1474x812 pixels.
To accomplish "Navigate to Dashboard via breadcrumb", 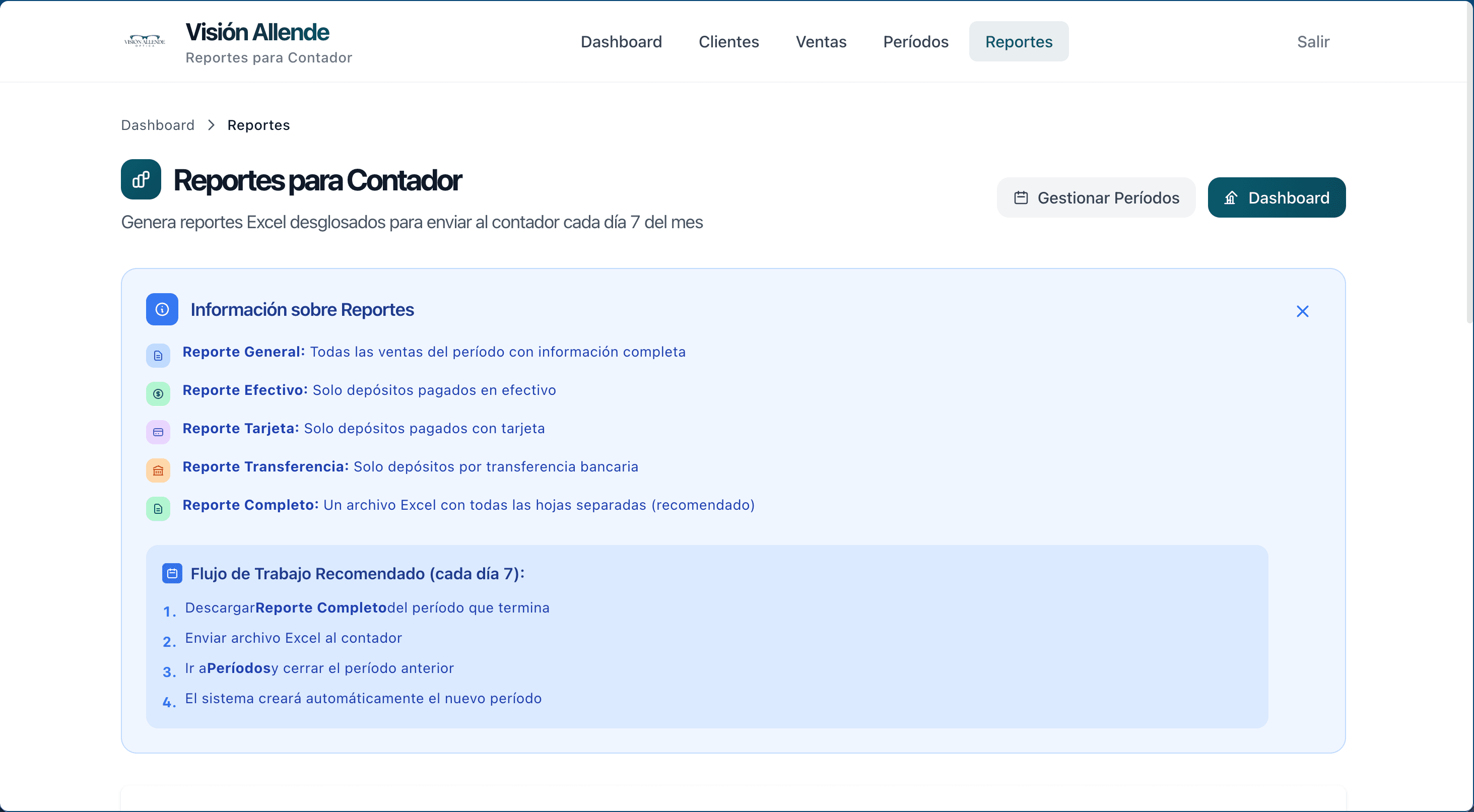I will [x=157, y=125].
